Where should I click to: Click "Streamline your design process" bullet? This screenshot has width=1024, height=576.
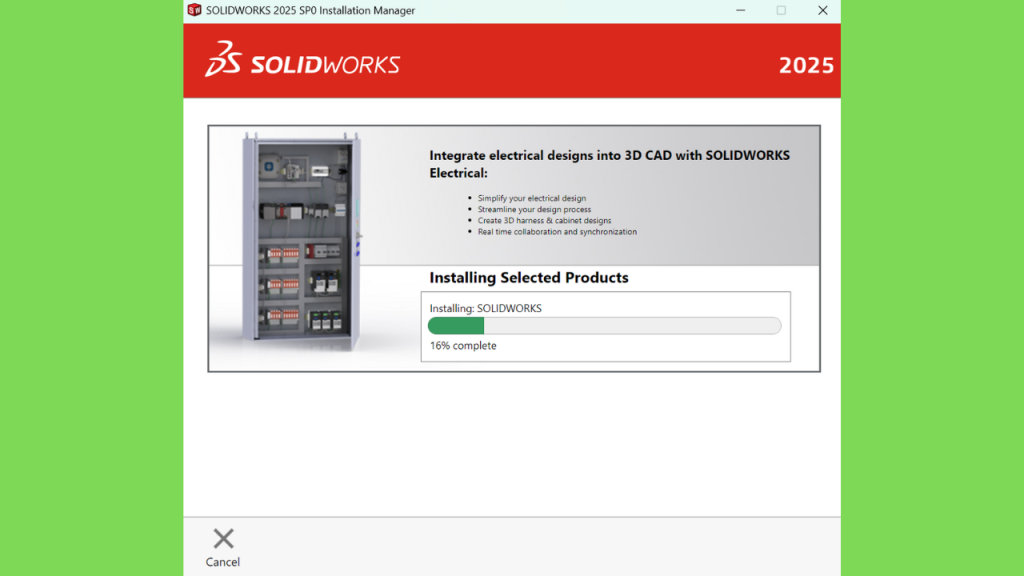point(534,209)
